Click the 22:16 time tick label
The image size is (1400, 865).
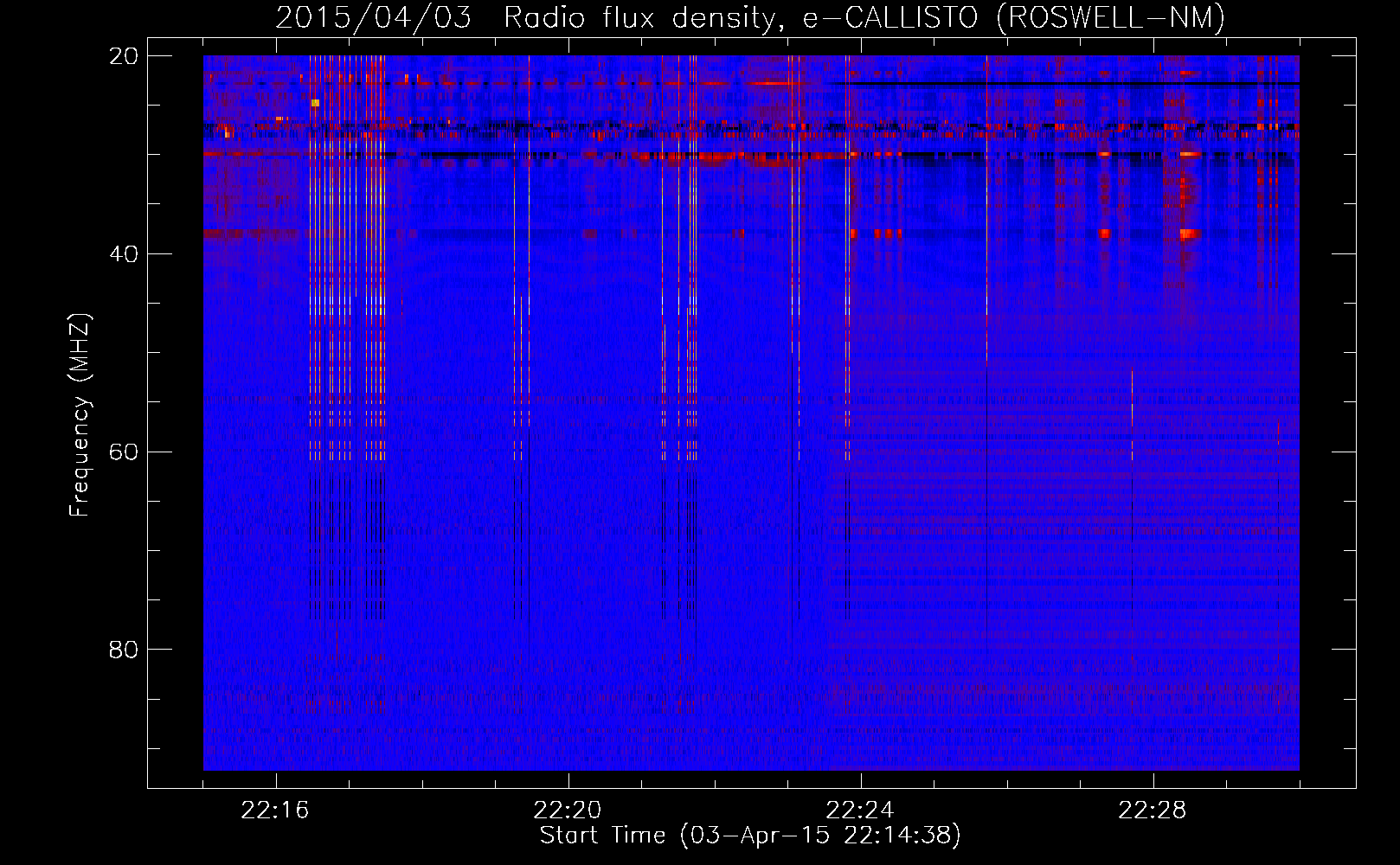(275, 811)
